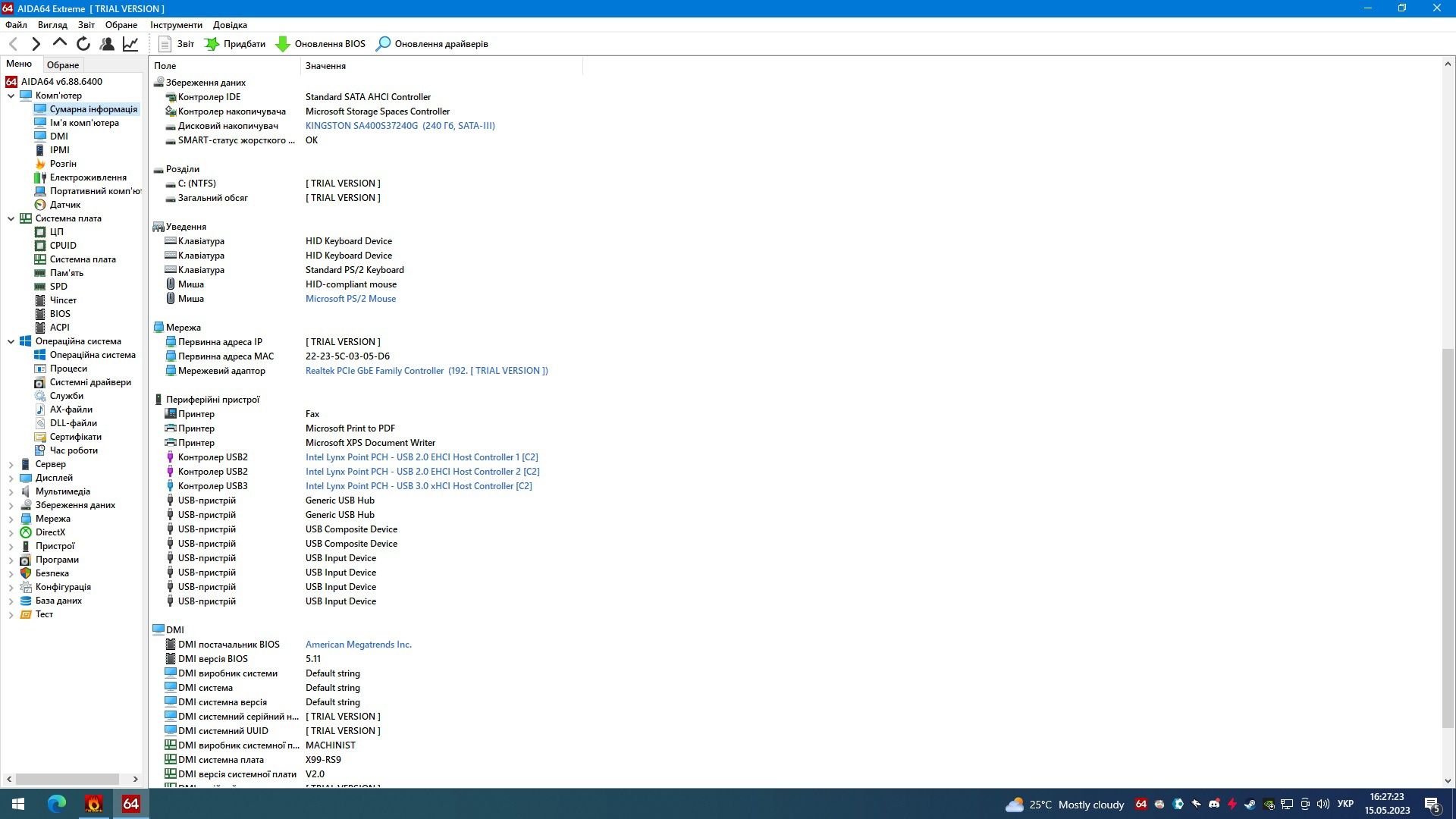The image size is (1456, 819).
Task: Select CPUID in the tree
Action: pos(63,246)
